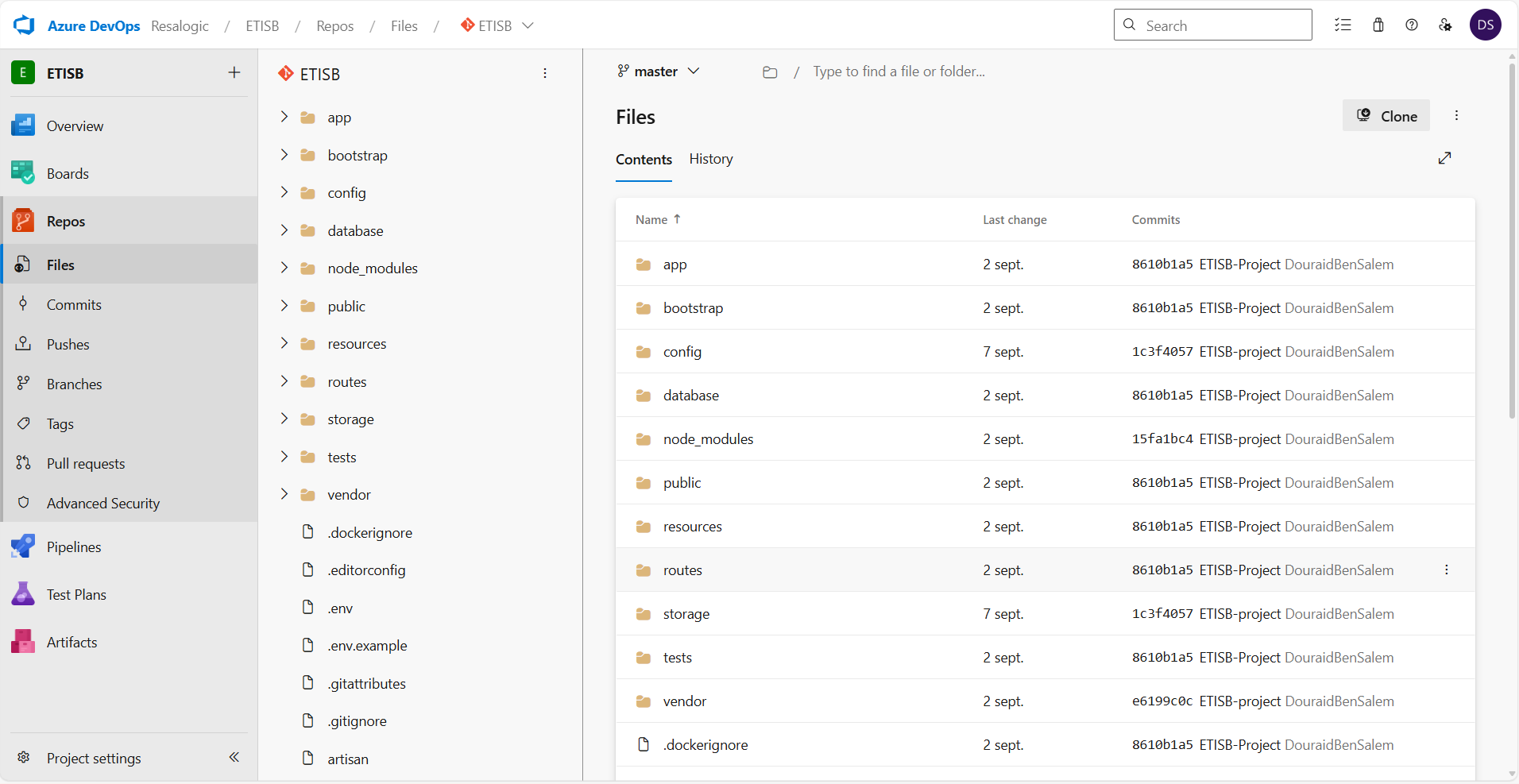
Task: Open the Repos breadcrumb link
Action: click(x=335, y=26)
